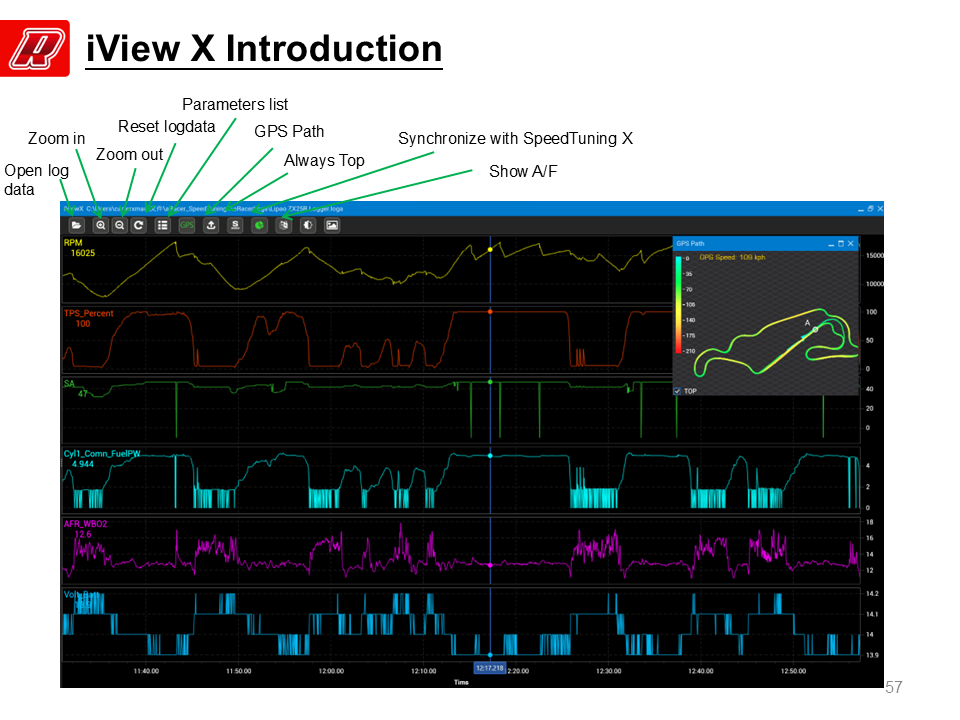Click the map-pages toolbar icon
Screen dimensions: 960x720
(283, 225)
